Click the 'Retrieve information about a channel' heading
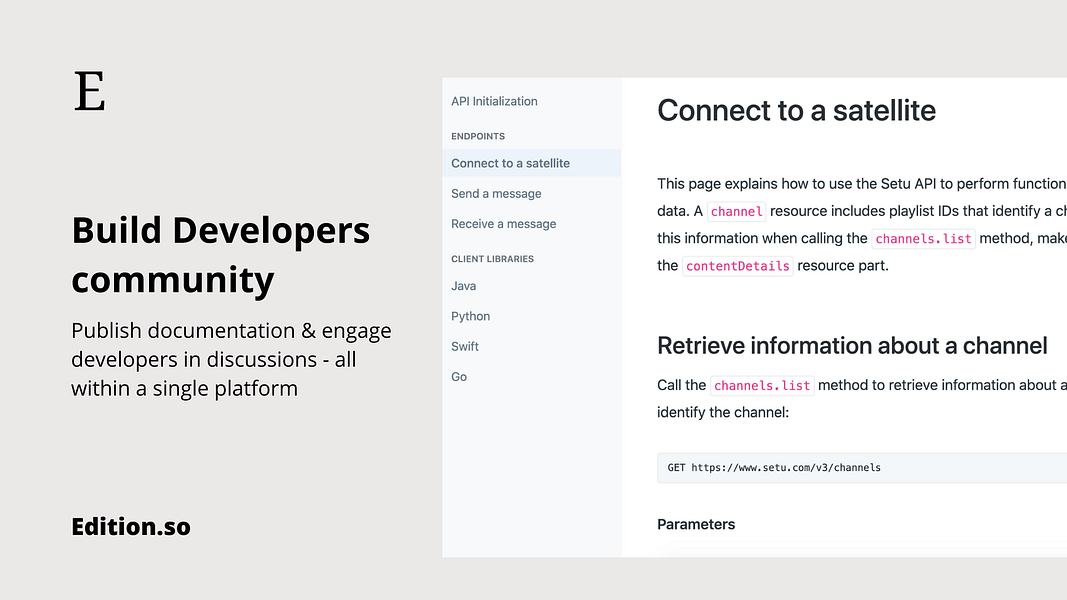Screen dimensions: 1067x600 click(x=852, y=346)
